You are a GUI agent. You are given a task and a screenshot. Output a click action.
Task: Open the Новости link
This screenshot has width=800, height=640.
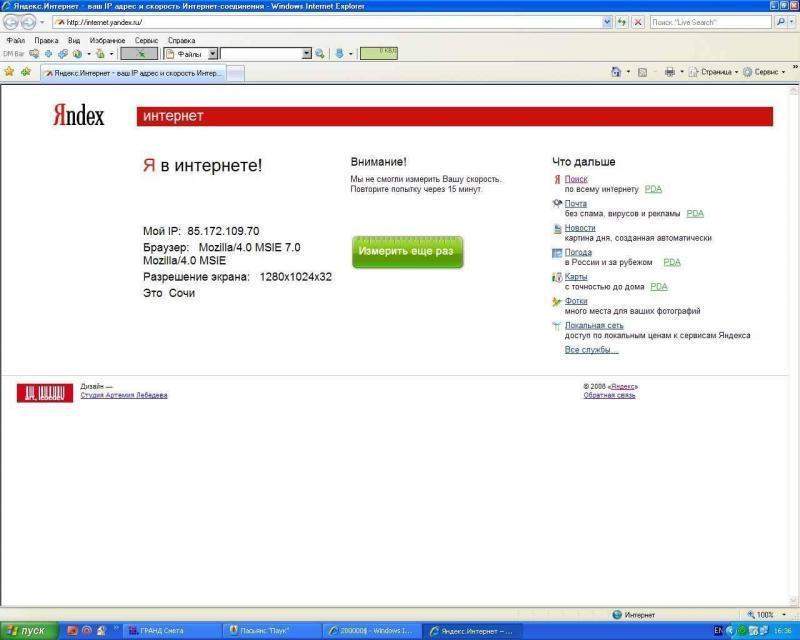(580, 228)
